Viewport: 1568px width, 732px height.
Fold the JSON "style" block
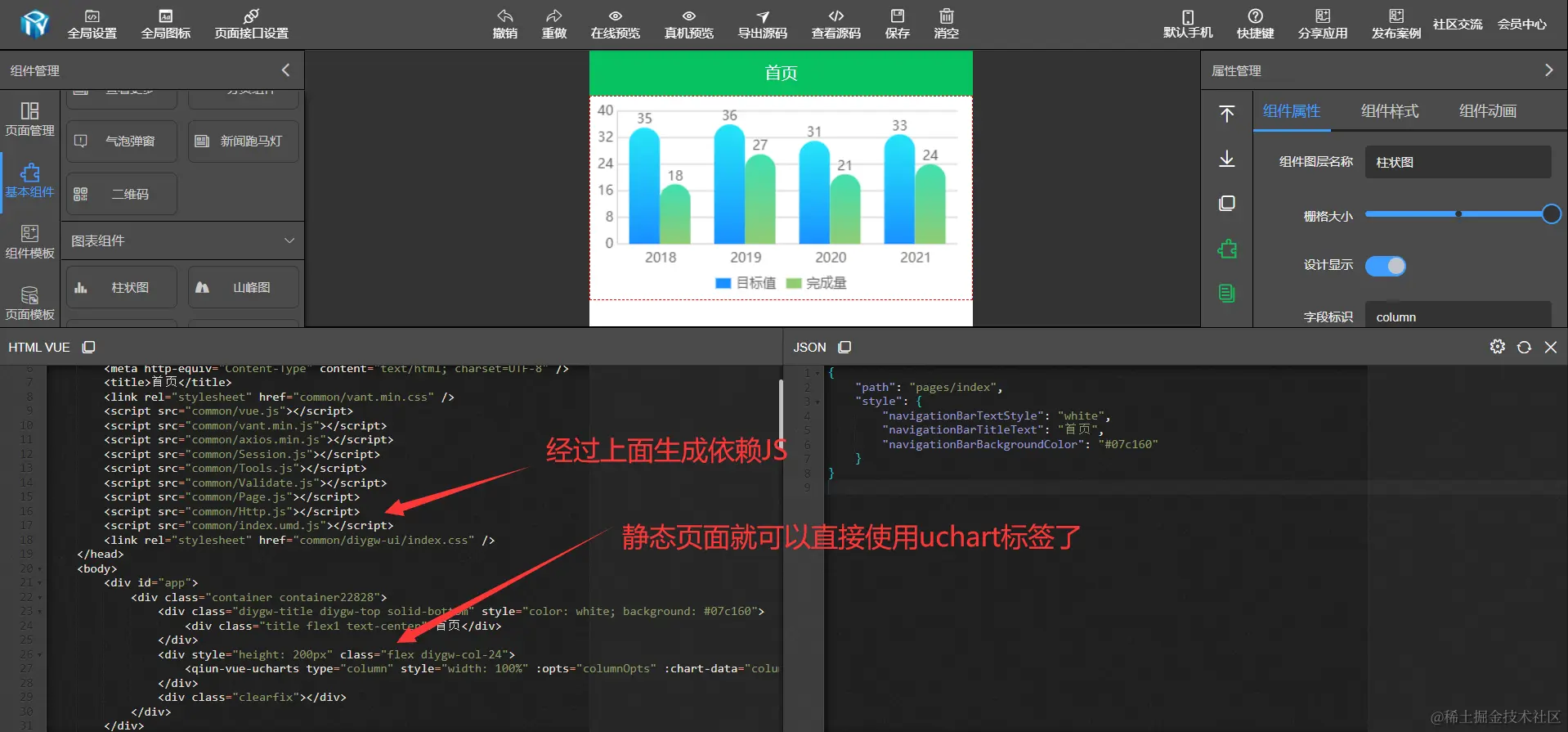click(818, 402)
